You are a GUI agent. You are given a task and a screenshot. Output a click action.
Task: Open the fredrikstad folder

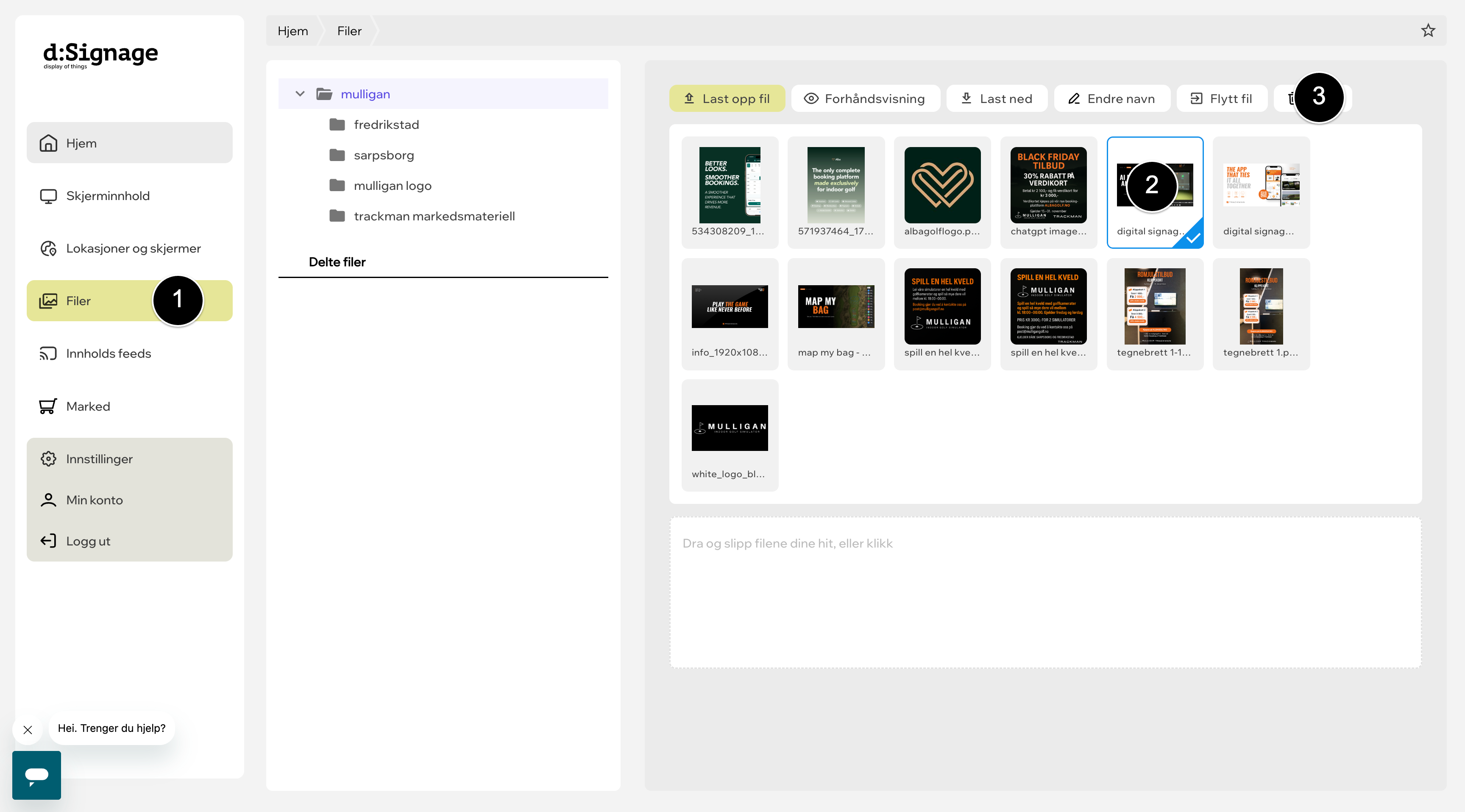[386, 125]
